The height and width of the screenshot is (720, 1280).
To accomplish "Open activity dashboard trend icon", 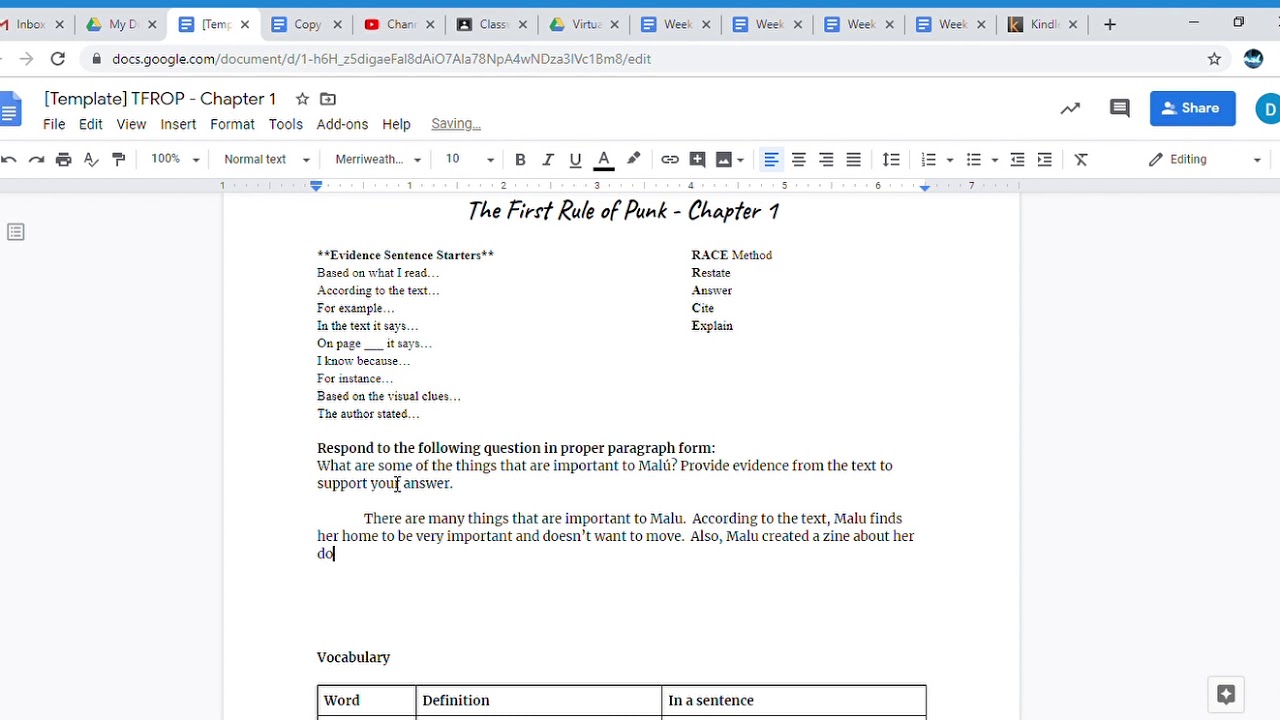I will (1070, 108).
